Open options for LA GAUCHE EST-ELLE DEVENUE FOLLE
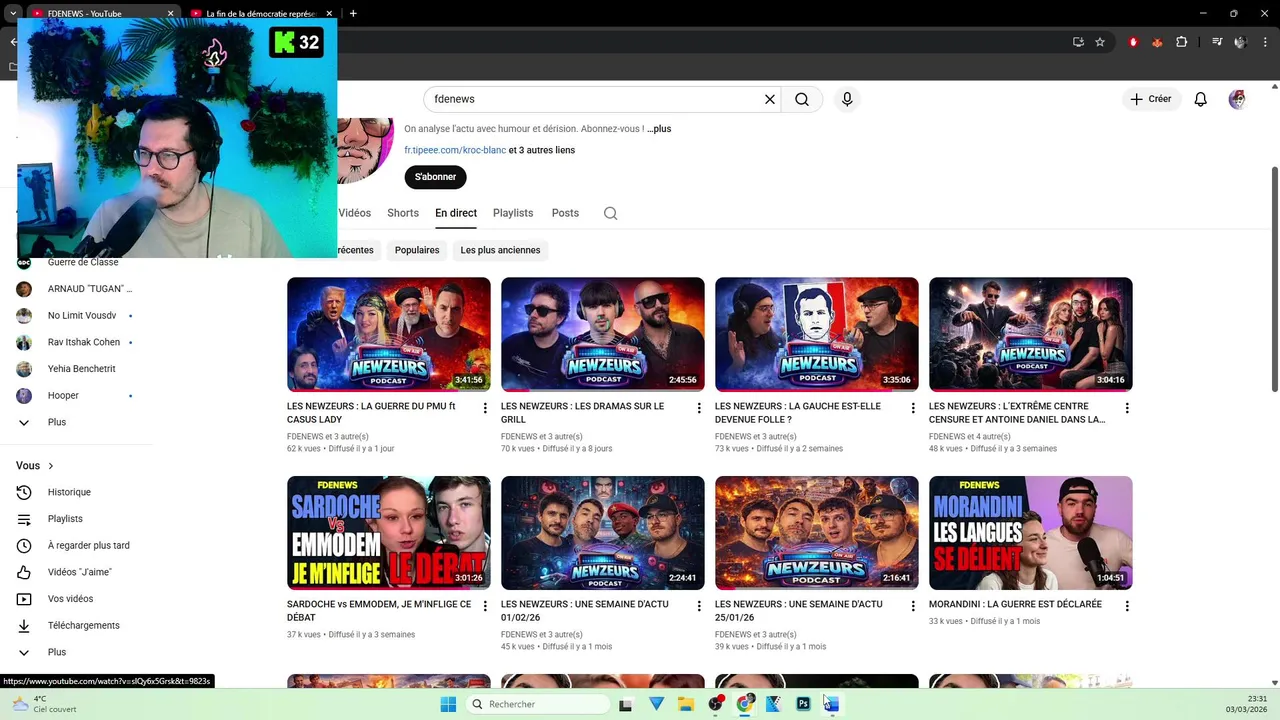The height and width of the screenshot is (720, 1280). [x=913, y=408]
